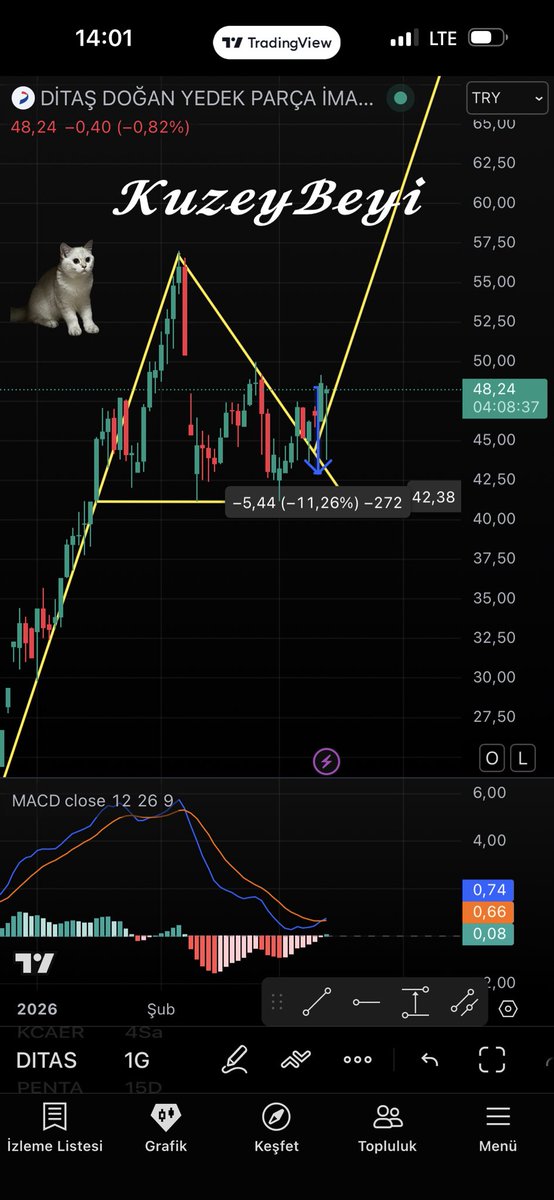This screenshot has height=1200, width=554.
Task: Open the pencil drawing tools
Action: (235, 1059)
